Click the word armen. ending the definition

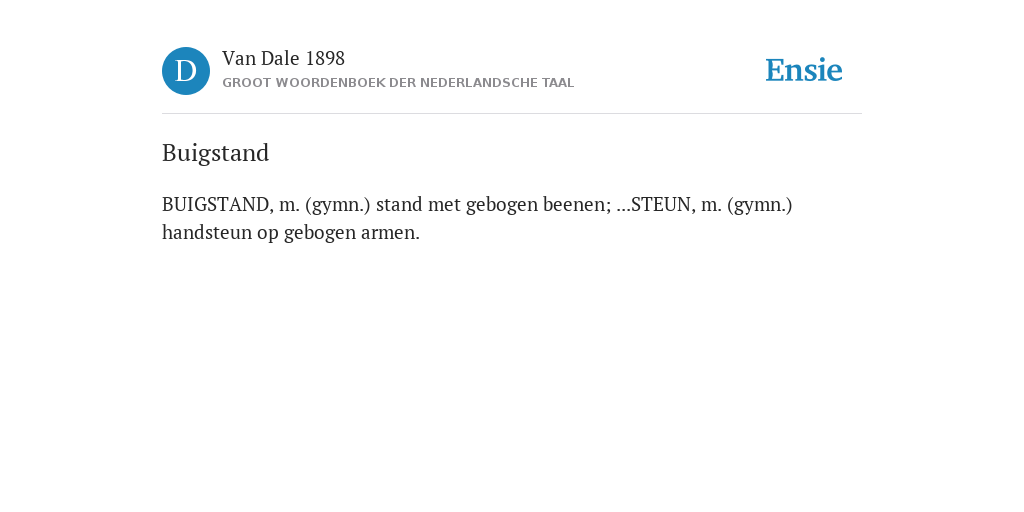click(391, 233)
